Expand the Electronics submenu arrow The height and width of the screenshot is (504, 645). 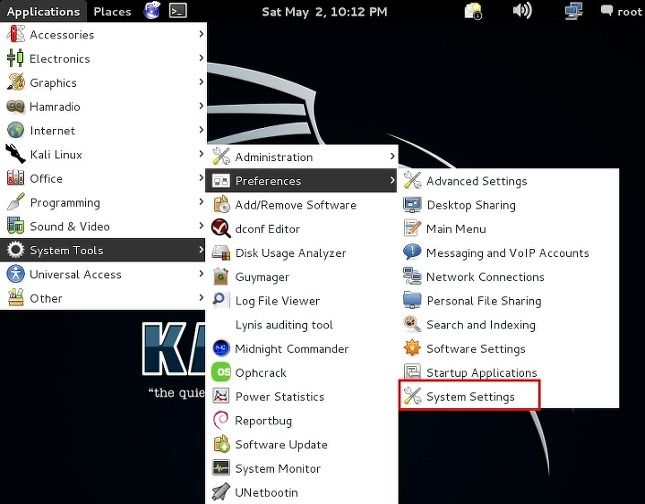pyautogui.click(x=201, y=58)
